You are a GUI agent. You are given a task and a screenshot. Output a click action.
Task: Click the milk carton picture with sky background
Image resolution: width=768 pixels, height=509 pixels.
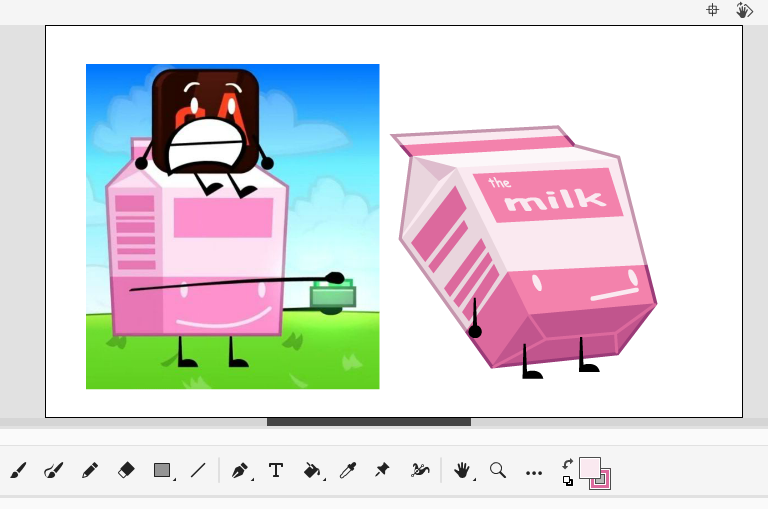click(233, 226)
